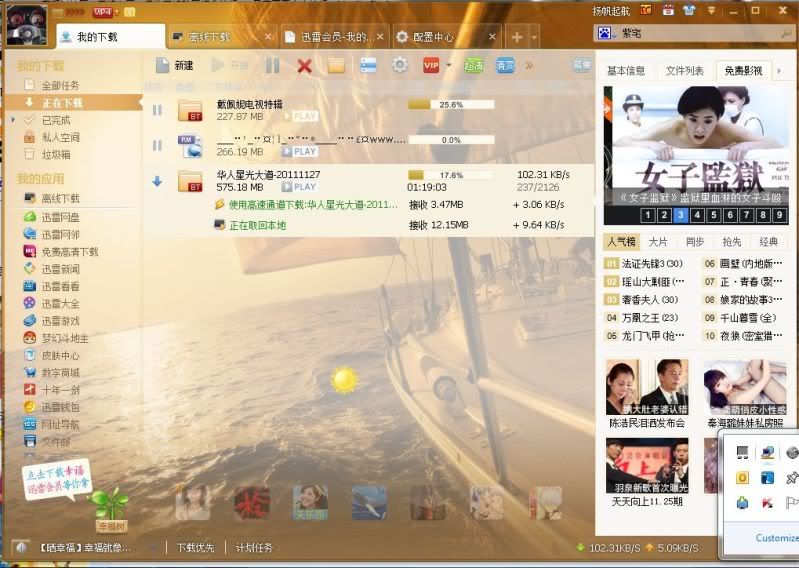The image size is (799, 568).
Task: Switch to 迅雷会员 tab
Action: [x=334, y=37]
